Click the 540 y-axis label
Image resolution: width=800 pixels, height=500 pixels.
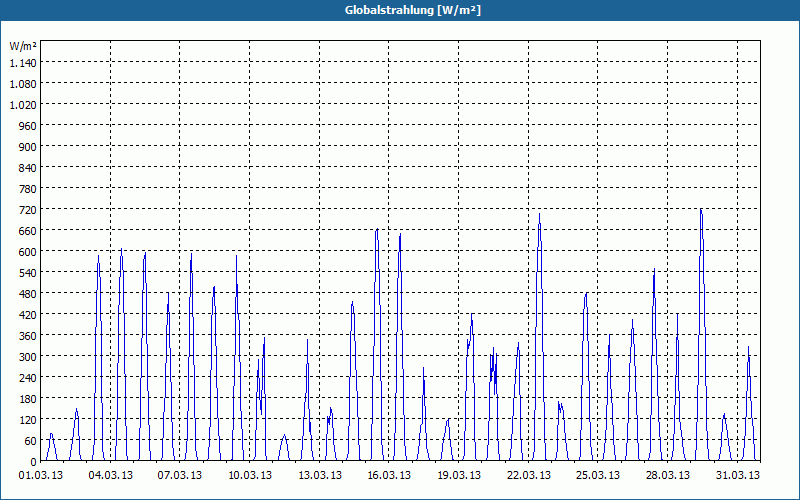(x=28, y=272)
